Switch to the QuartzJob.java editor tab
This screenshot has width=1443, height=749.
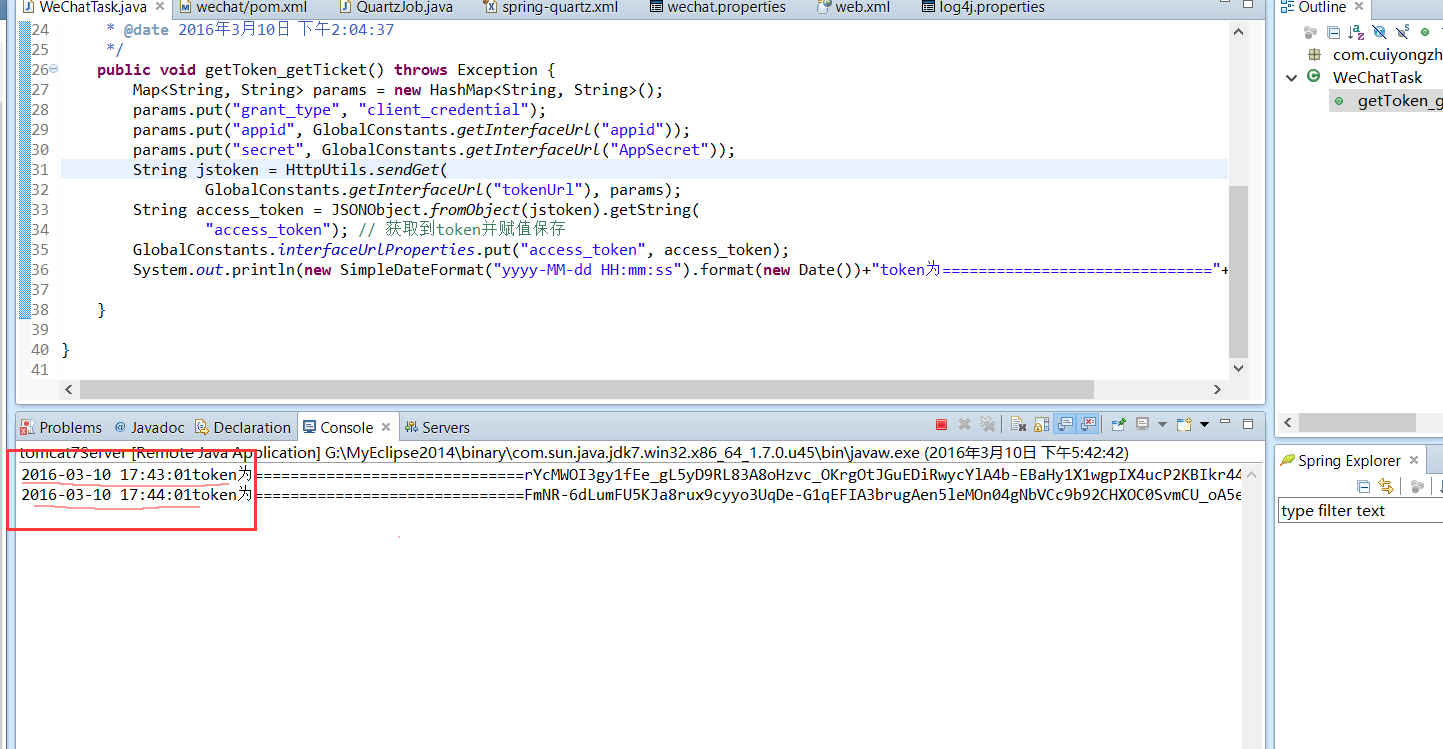pyautogui.click(x=404, y=8)
